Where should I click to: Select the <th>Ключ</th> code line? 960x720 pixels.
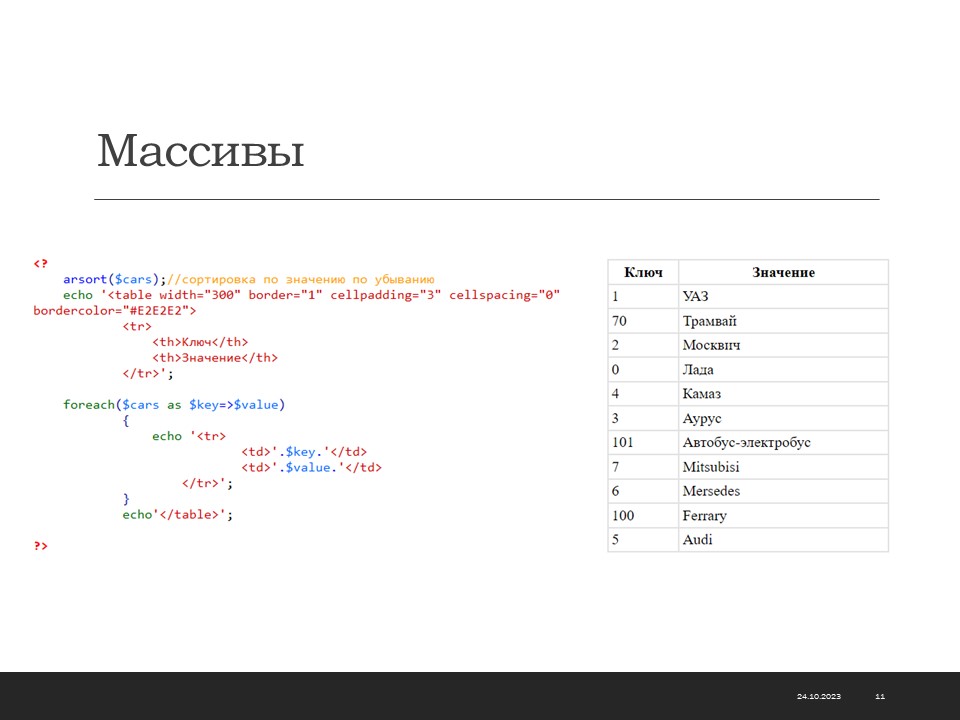[200, 342]
